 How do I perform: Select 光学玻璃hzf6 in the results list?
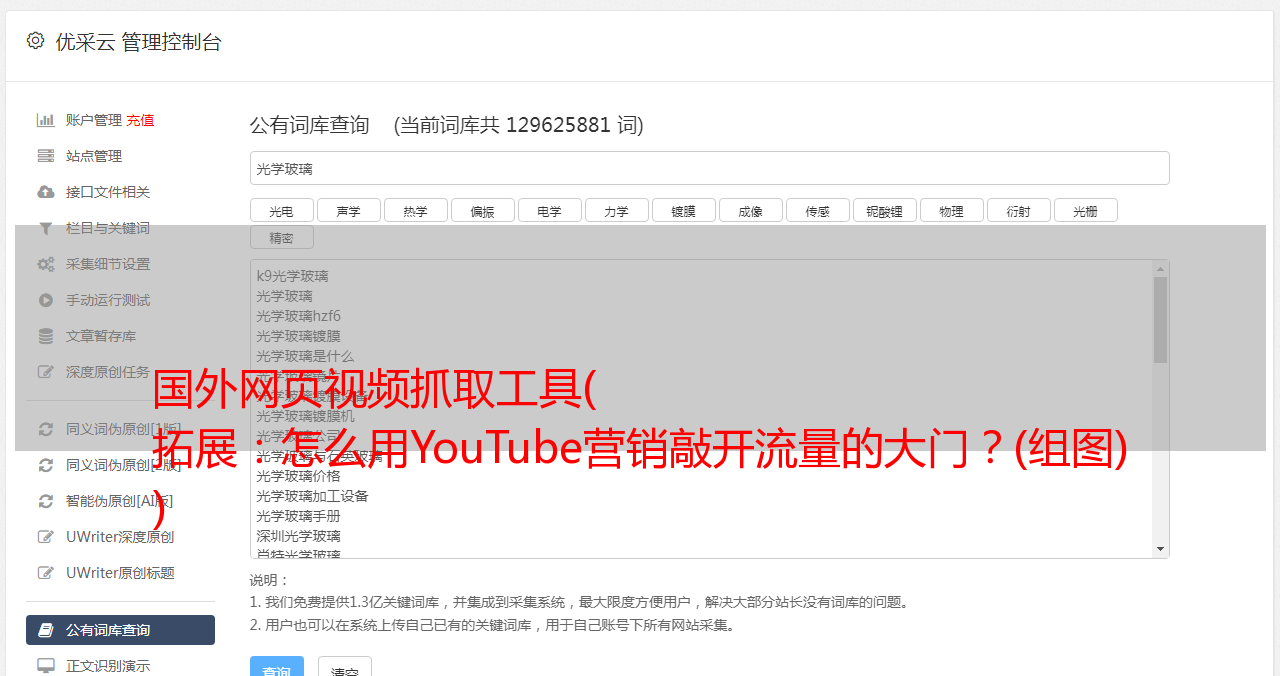click(298, 316)
